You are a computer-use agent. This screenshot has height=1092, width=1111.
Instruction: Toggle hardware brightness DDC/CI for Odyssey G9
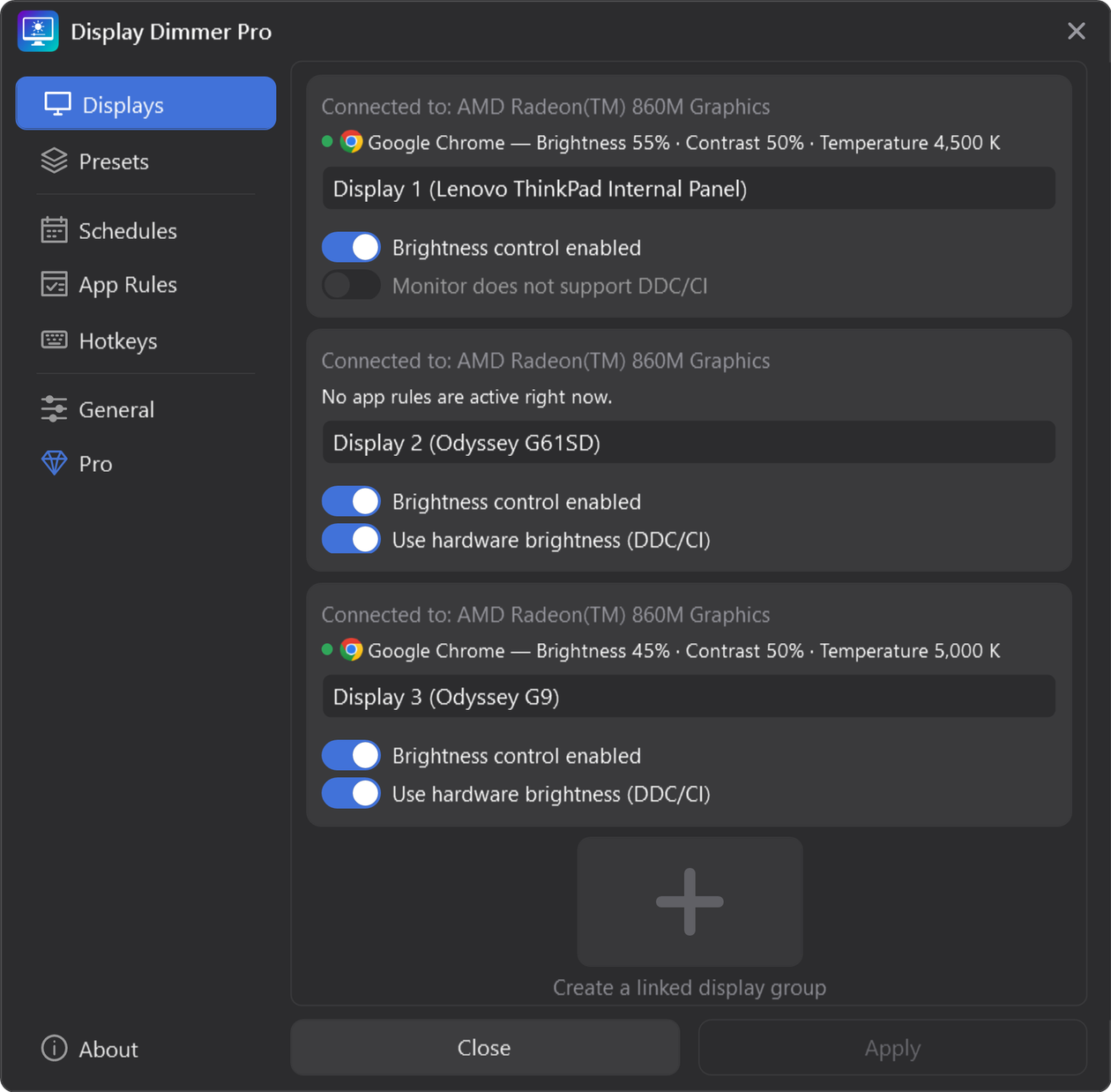coord(351,794)
